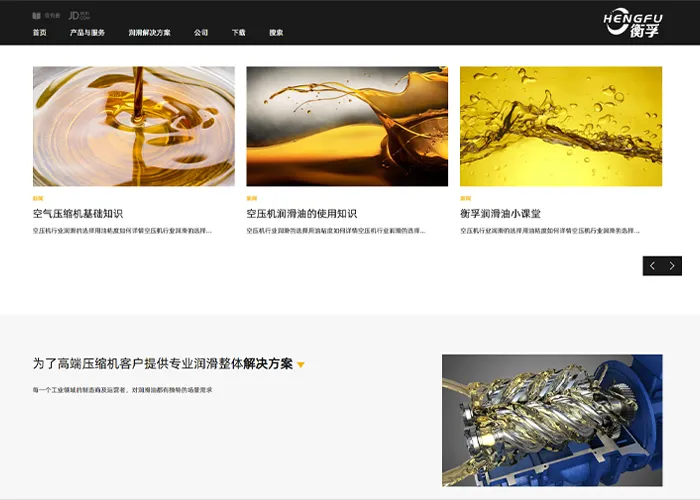Open the 衡孚润滑油小课堂 article title
The height and width of the screenshot is (500, 700).
click(500, 214)
